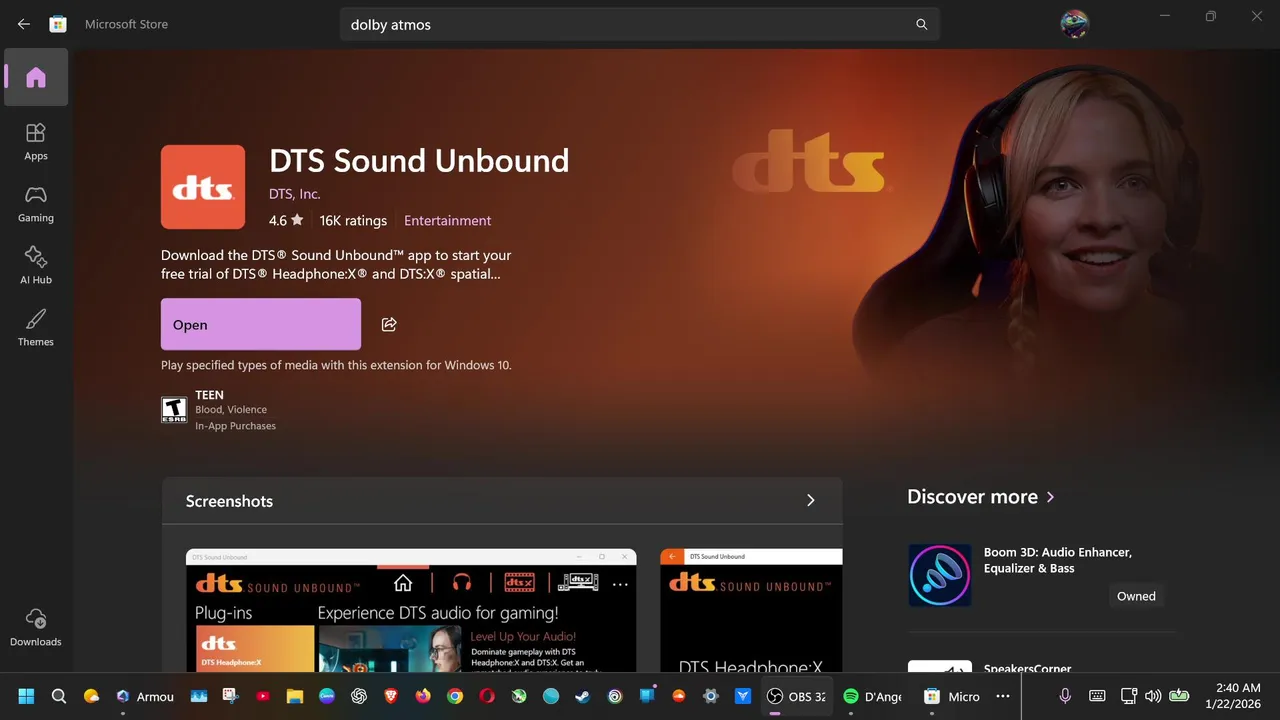
Task: Click the ESRB Teen rating badge
Action: tap(174, 410)
